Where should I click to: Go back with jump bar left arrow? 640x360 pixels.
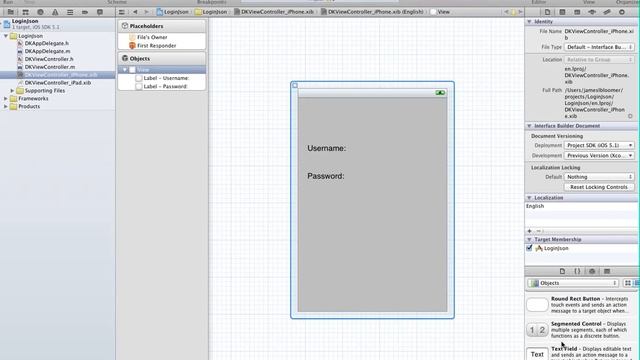coord(135,12)
